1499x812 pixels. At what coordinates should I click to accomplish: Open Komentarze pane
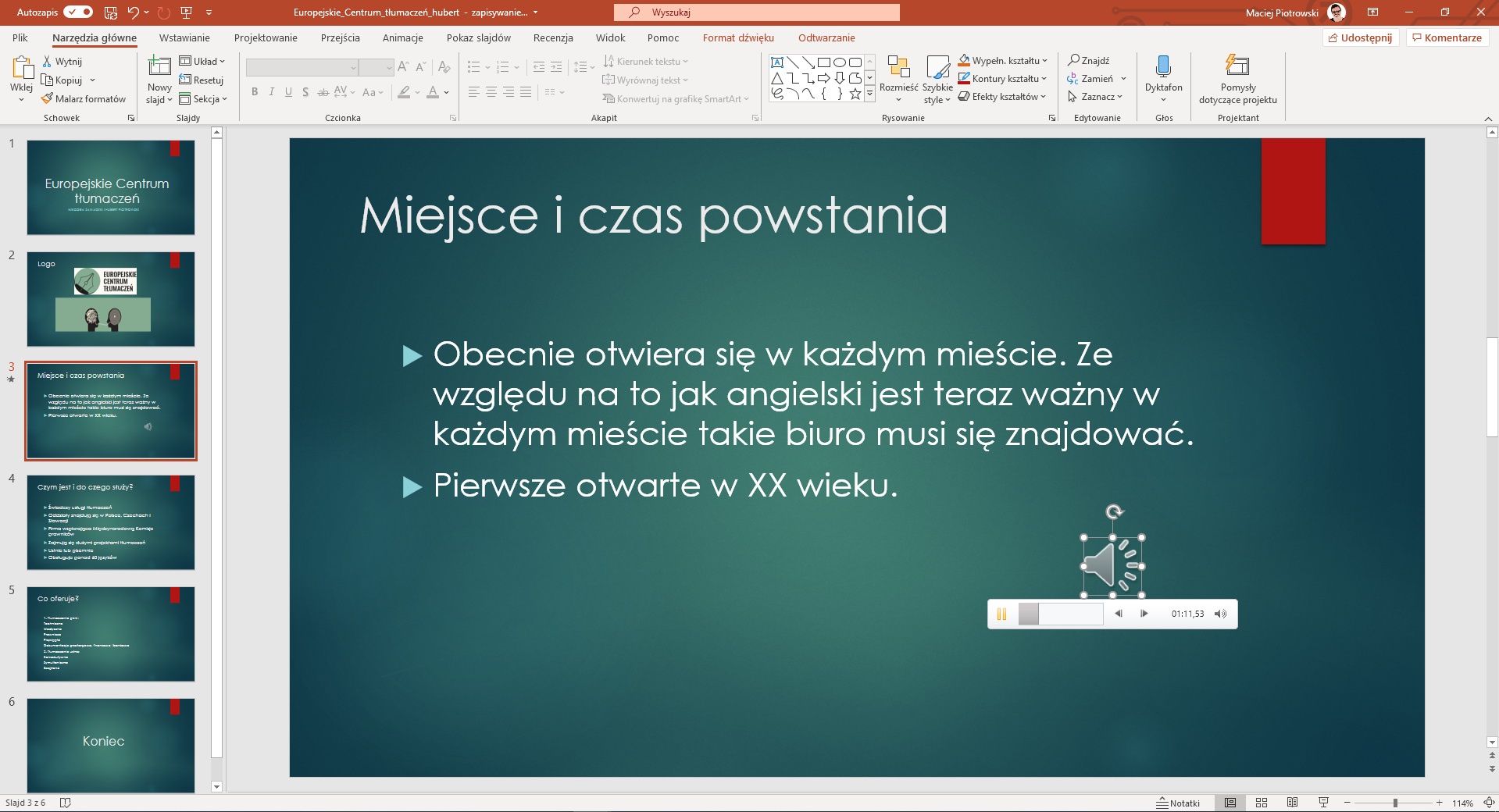[x=1447, y=37]
